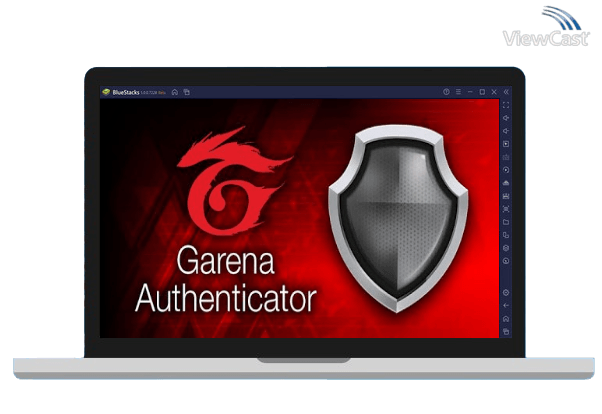The image size is (602, 414).
Task: Maximize the BlueStacks window
Action: tap(482, 92)
